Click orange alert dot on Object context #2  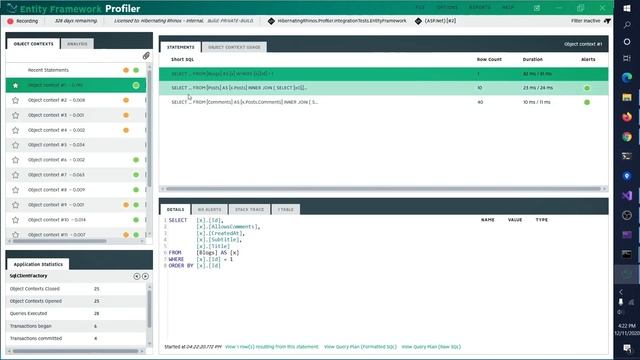(126, 100)
